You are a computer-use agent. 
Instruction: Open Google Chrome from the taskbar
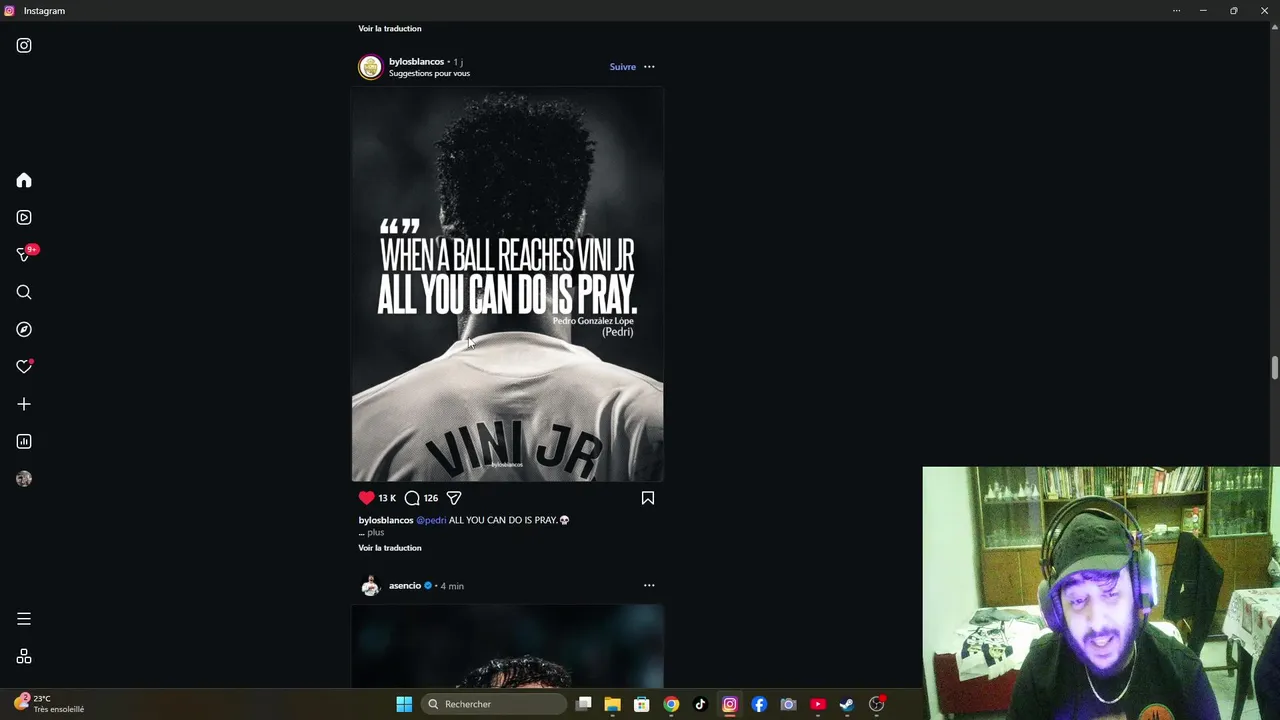click(x=671, y=704)
